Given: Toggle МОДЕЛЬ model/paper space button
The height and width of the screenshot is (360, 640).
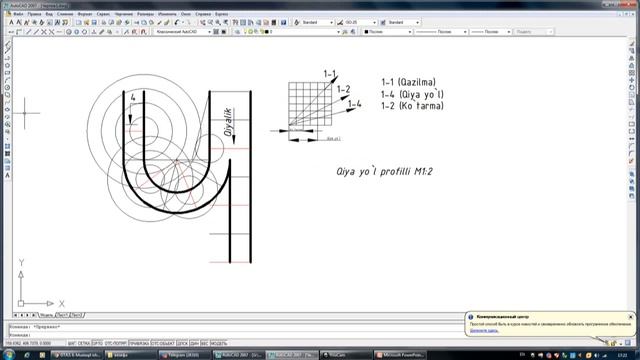Looking at the screenshot, I should [219, 343].
